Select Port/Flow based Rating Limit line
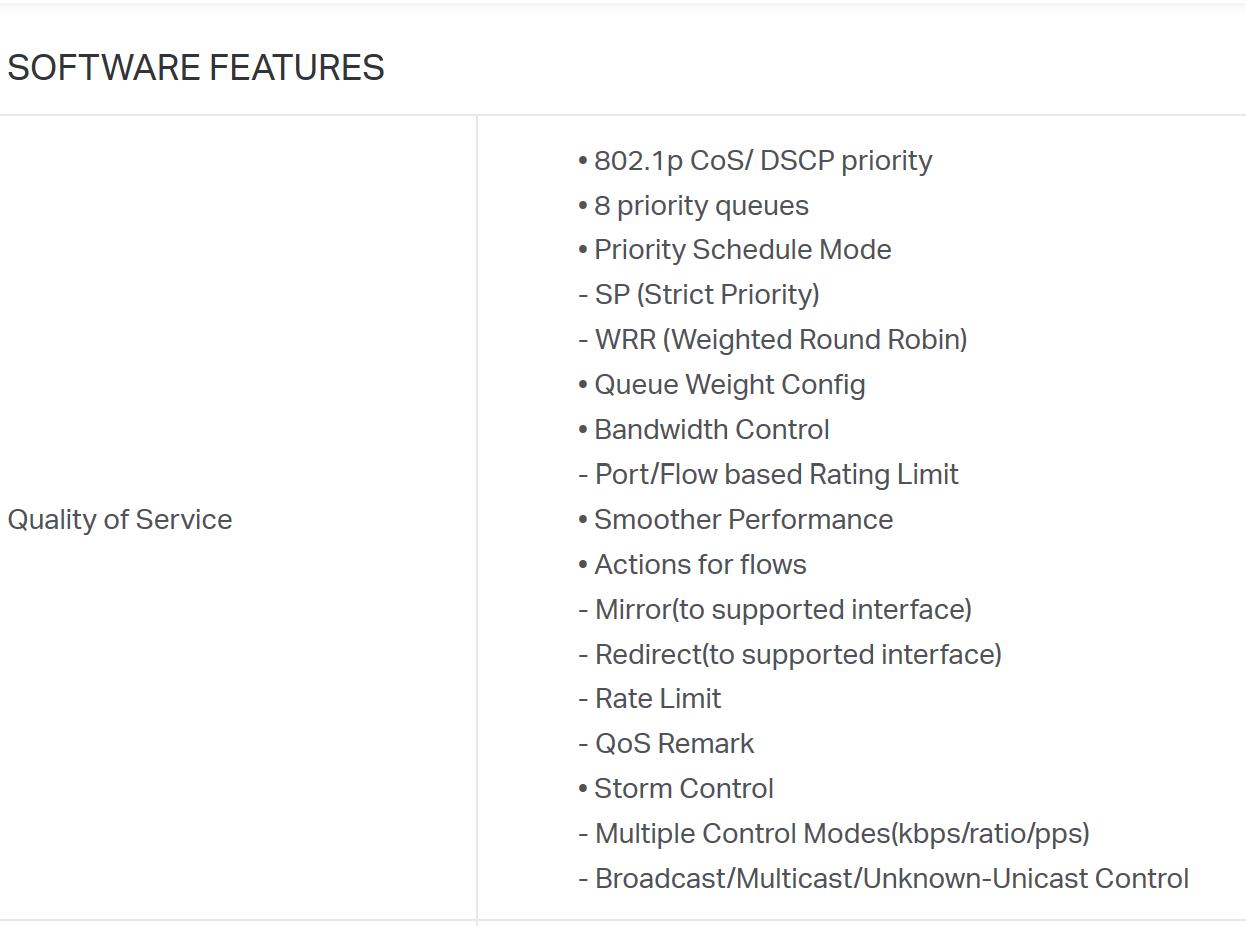 click(768, 474)
